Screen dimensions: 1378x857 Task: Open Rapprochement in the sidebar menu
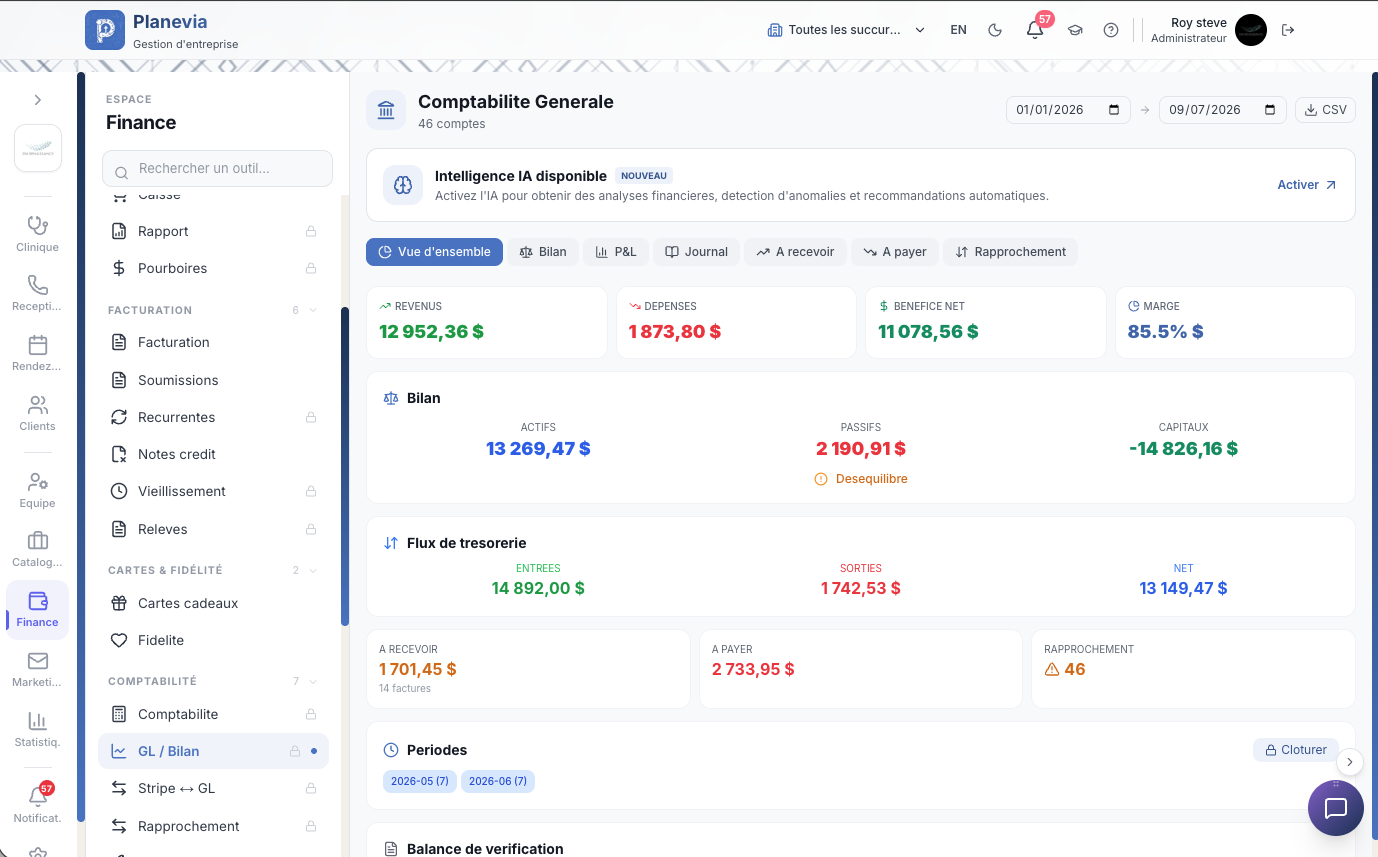tap(214, 826)
